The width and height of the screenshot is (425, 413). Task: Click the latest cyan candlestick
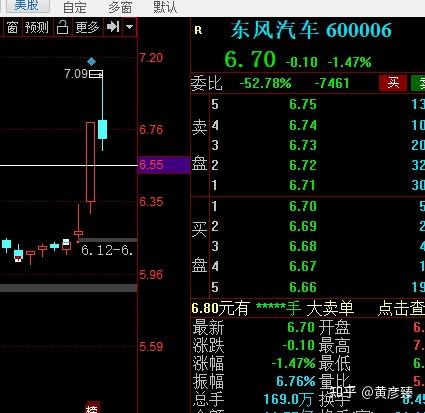[102, 129]
